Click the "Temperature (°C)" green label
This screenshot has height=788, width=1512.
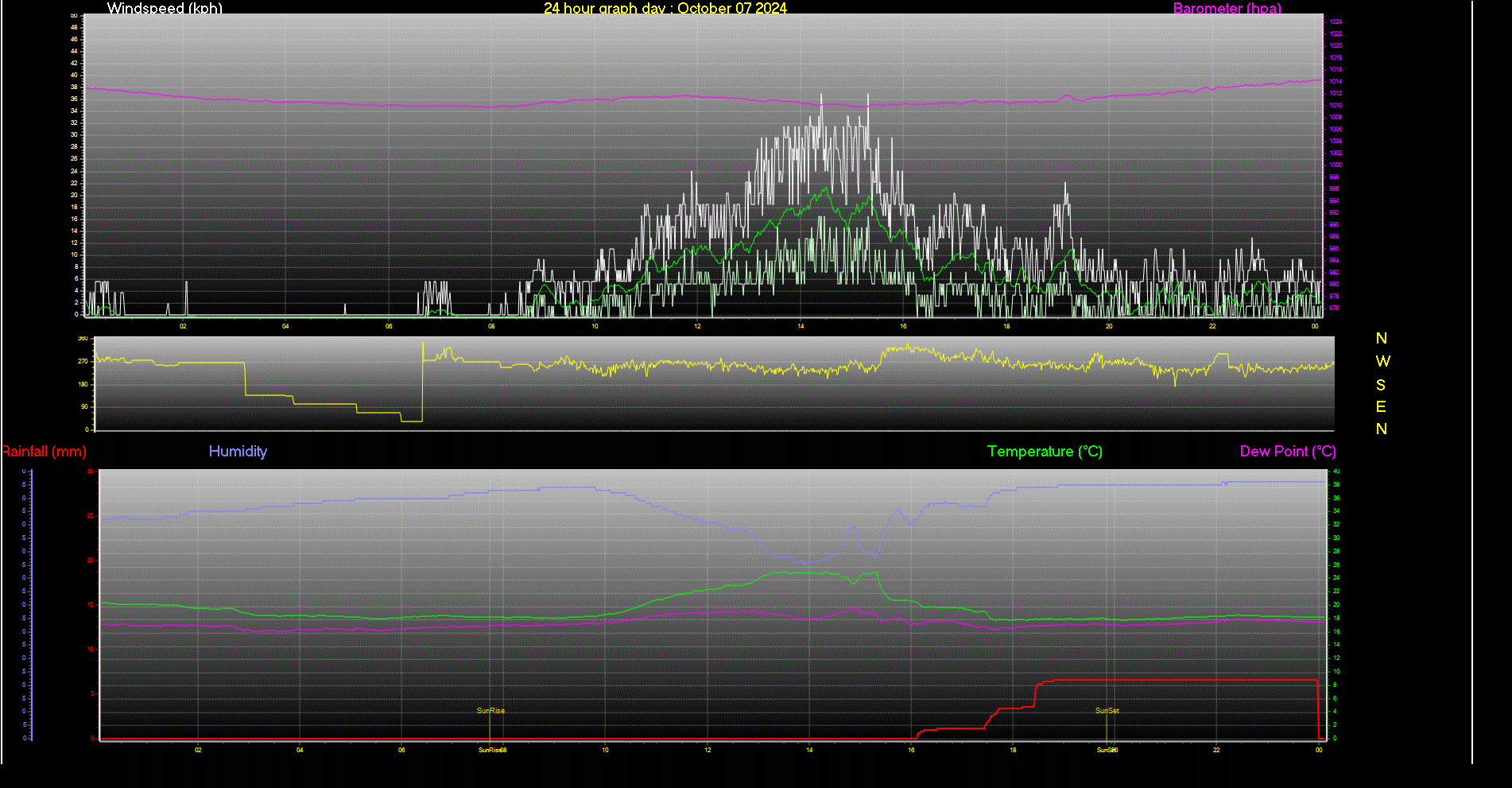1045,452
